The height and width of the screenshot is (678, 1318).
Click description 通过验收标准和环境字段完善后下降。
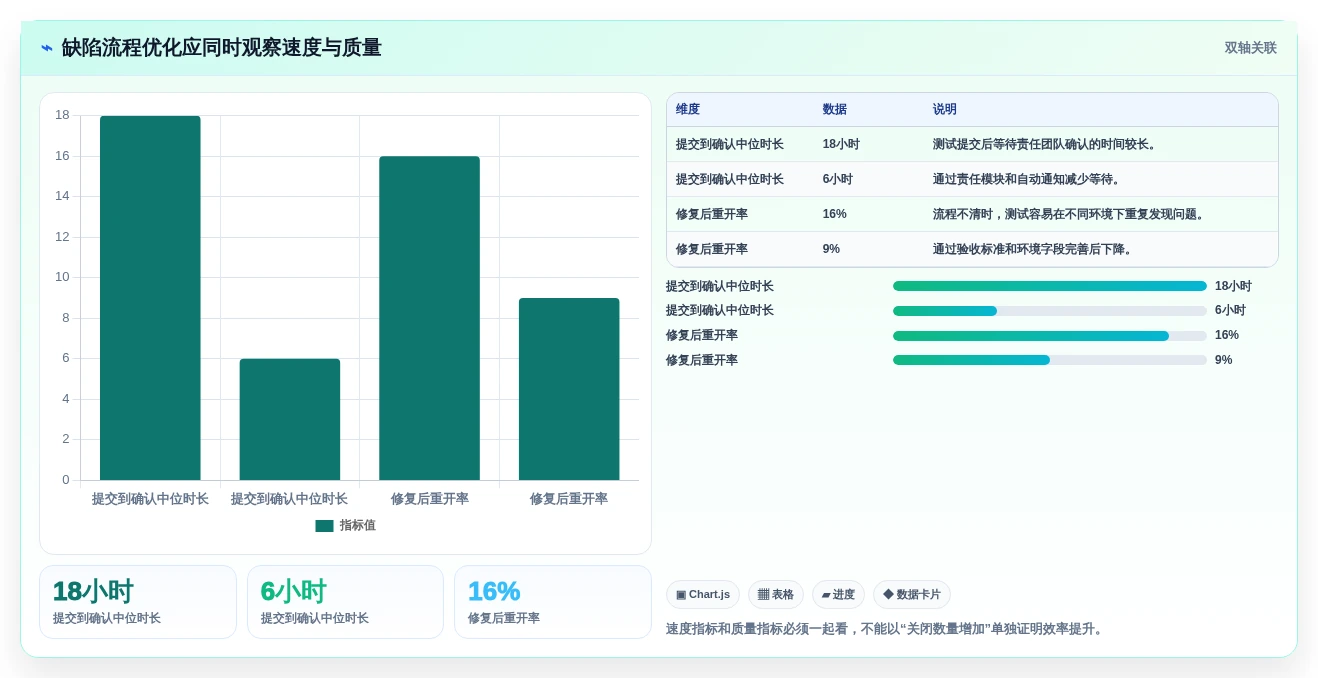[1034, 250]
